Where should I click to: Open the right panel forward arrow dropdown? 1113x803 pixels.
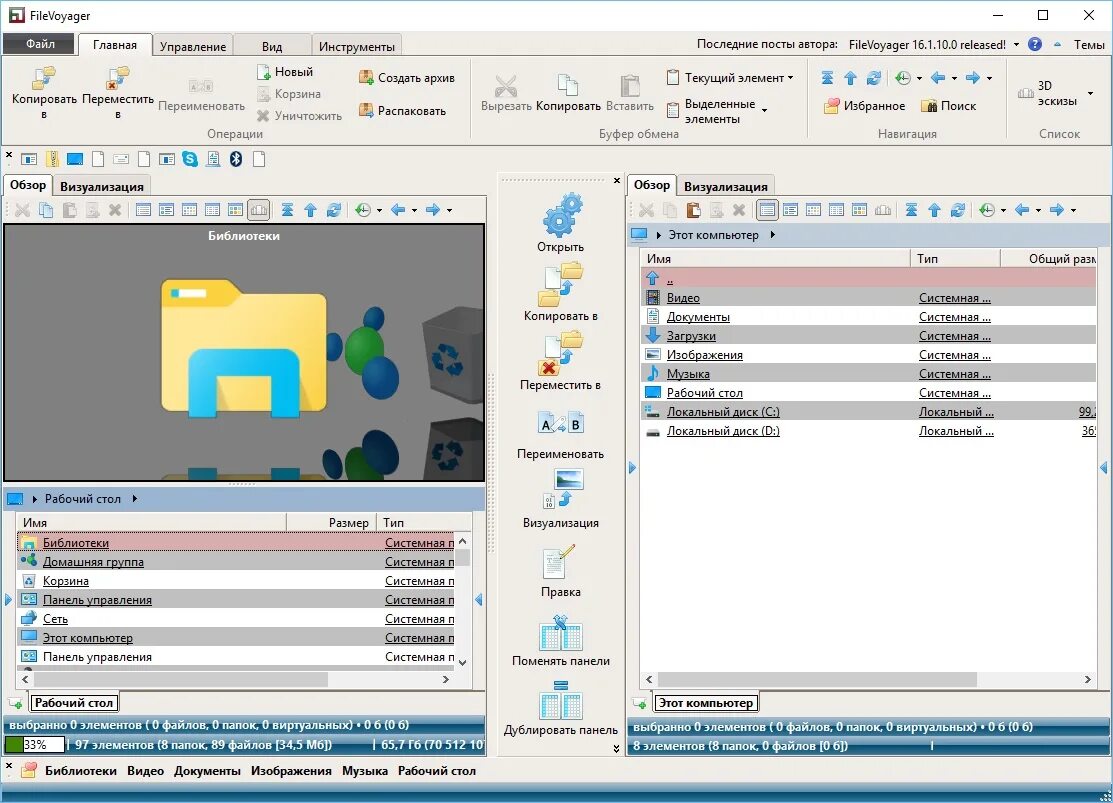tap(1073, 210)
